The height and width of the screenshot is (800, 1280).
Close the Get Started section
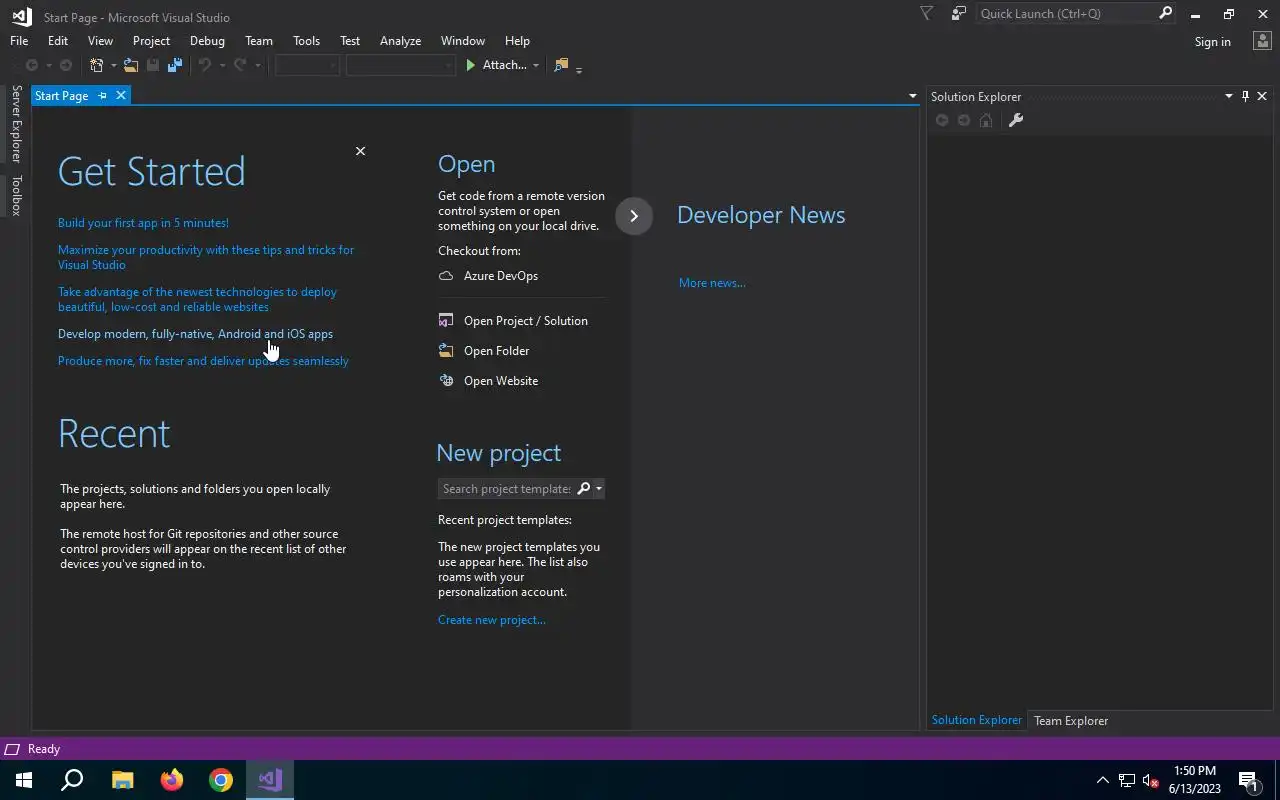[x=360, y=151]
